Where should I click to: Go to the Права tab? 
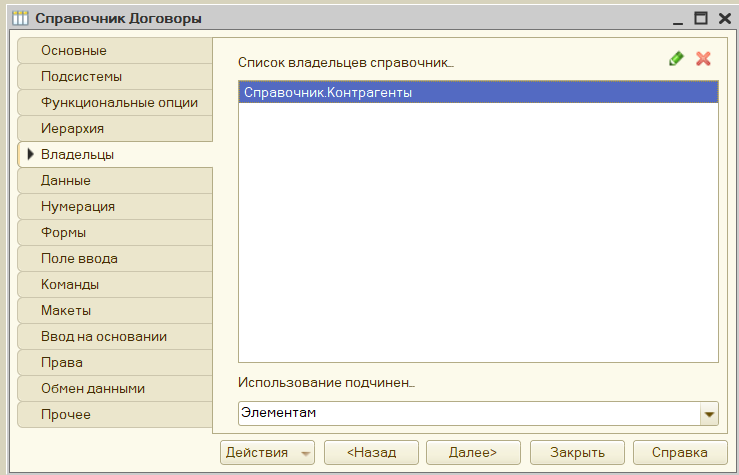coord(115,362)
